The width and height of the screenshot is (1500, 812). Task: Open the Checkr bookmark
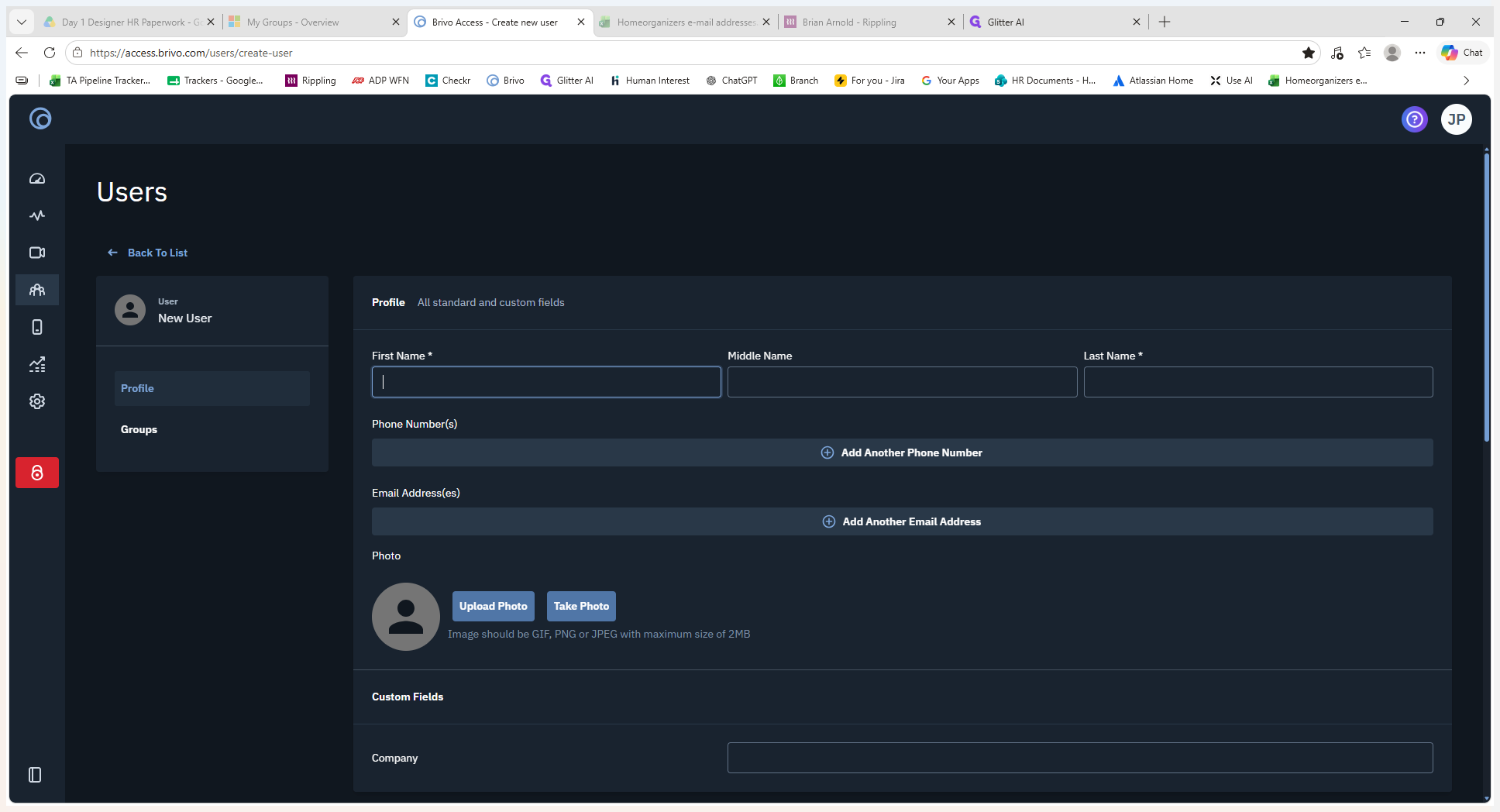[448, 81]
